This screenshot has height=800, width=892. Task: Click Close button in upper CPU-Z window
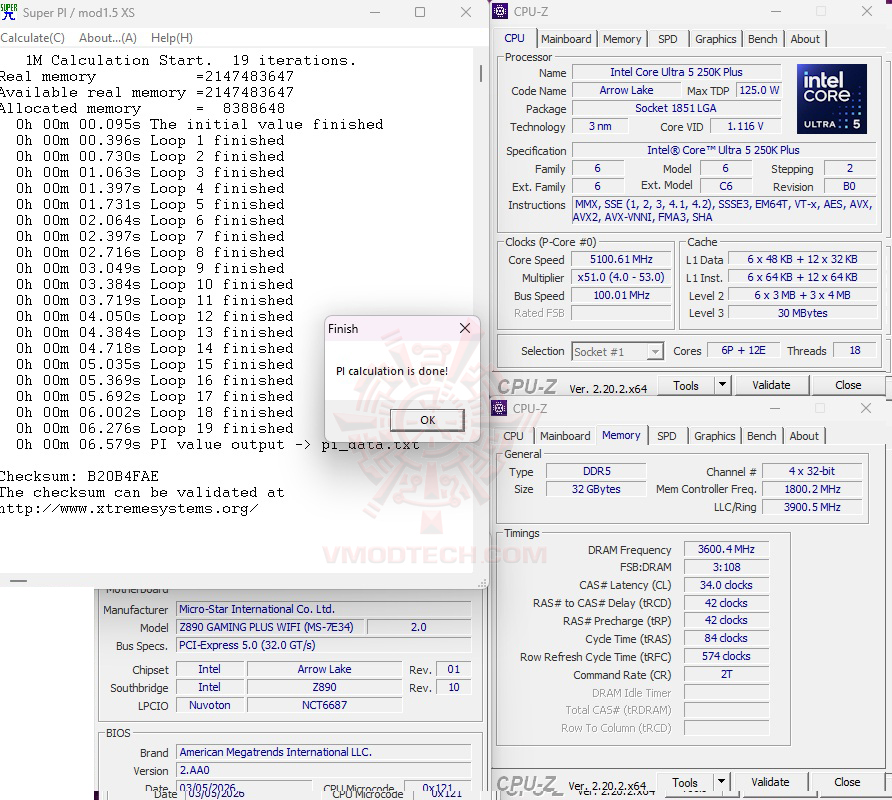point(848,386)
